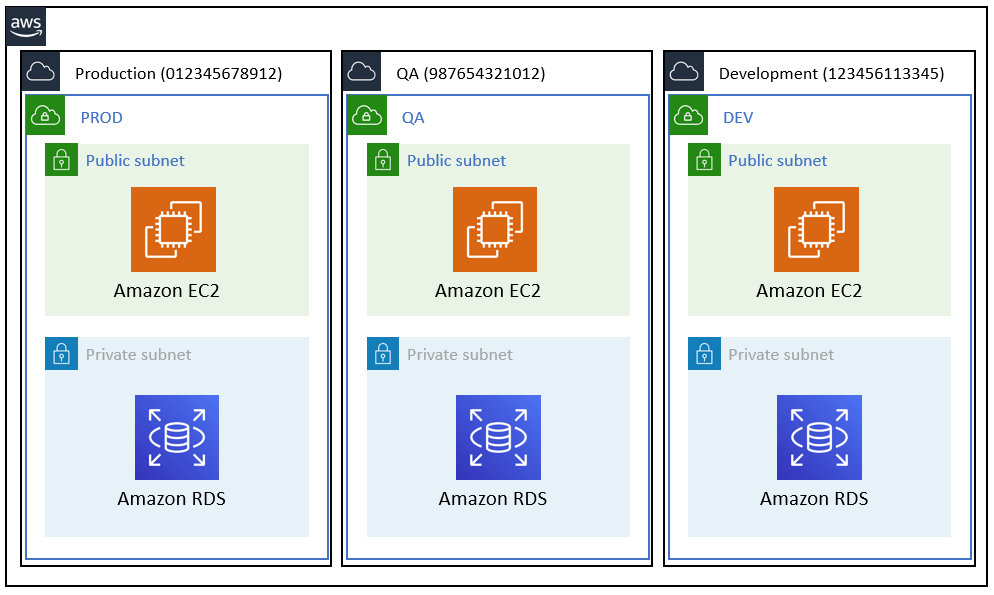Viewport: 994px width, 595px height.
Task: Select the RDS icon in QA VPC
Action: (498, 437)
